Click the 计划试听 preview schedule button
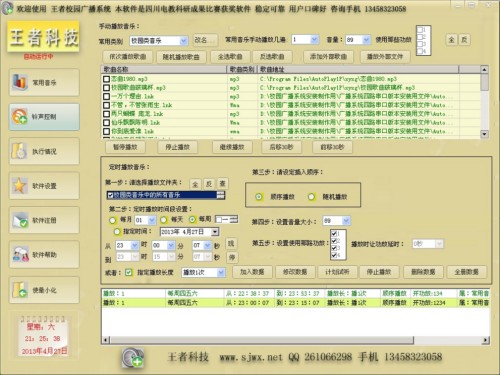 337,272
